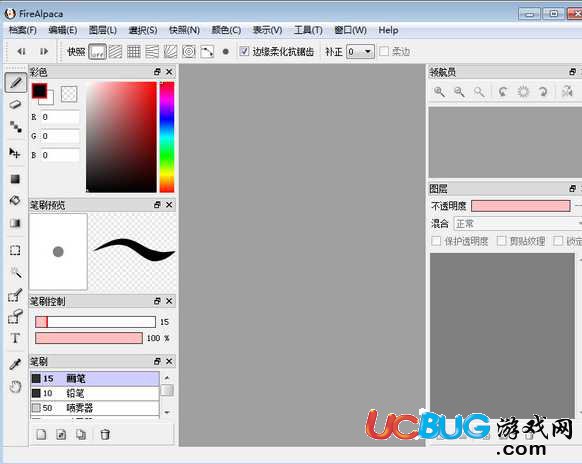
Task: Enable vanishing point snap
Action: [152, 52]
